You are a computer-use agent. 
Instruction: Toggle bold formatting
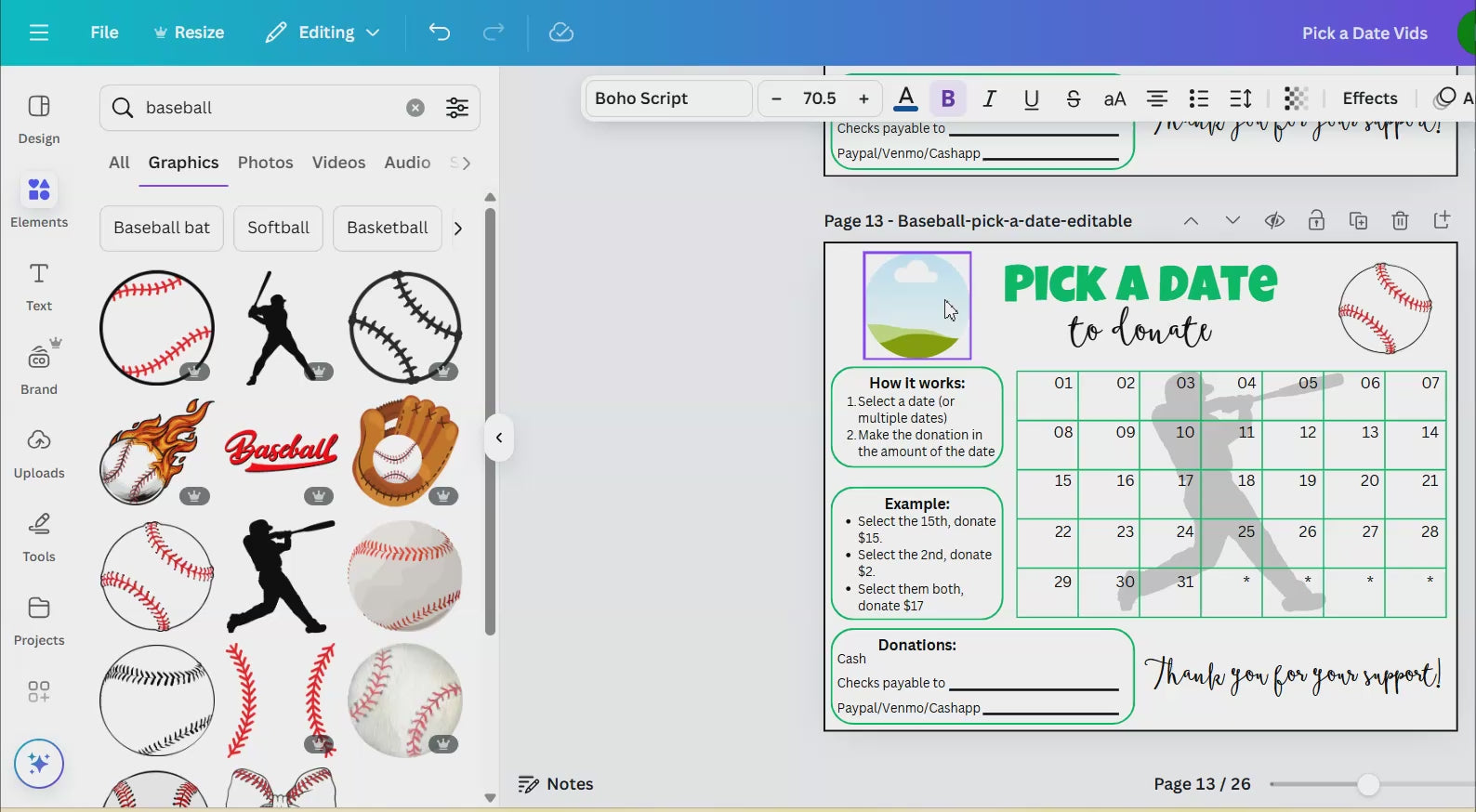pyautogui.click(x=947, y=98)
